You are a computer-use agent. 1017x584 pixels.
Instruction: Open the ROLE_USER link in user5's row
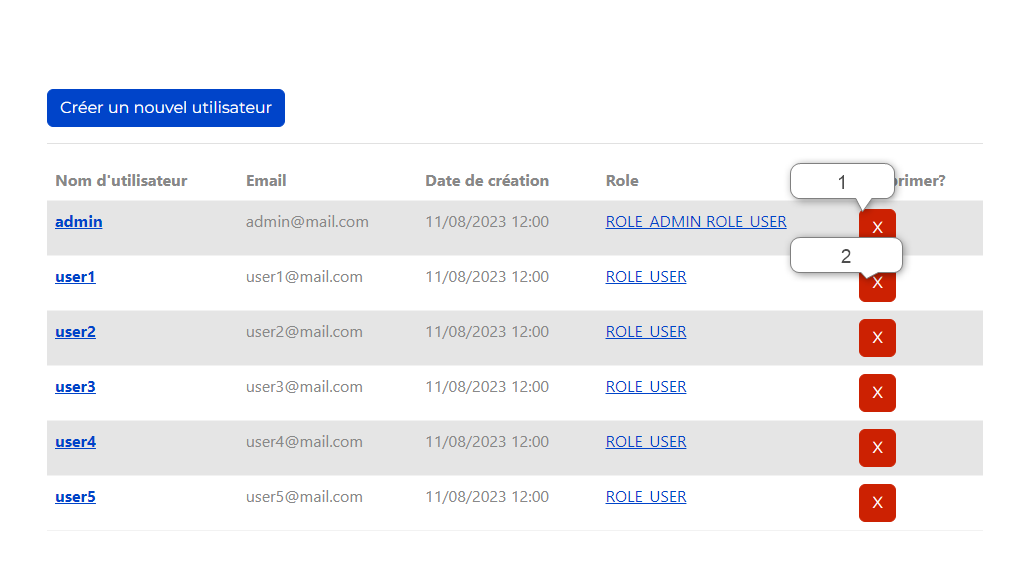pos(646,497)
